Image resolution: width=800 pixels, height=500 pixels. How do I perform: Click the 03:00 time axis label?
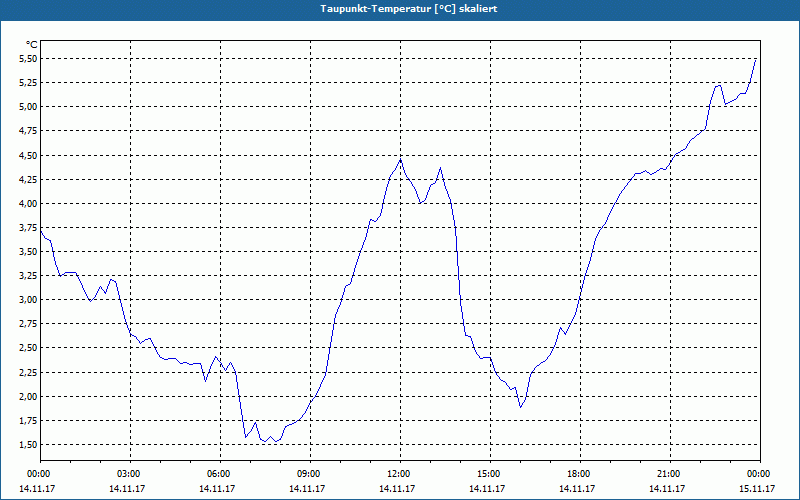[129, 474]
